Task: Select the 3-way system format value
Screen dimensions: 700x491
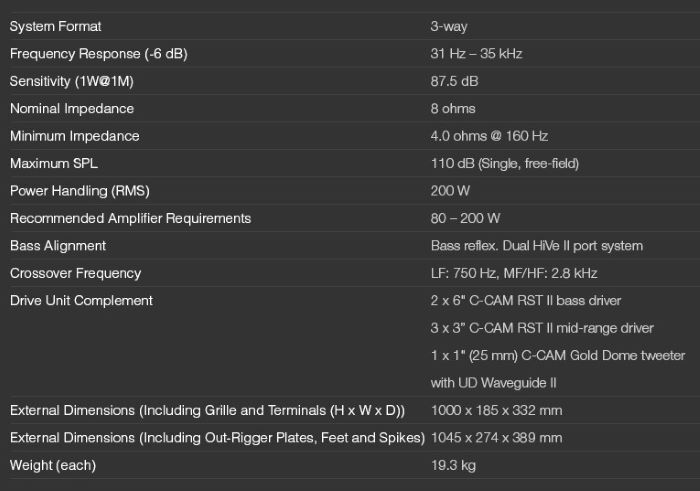Action: (x=449, y=26)
